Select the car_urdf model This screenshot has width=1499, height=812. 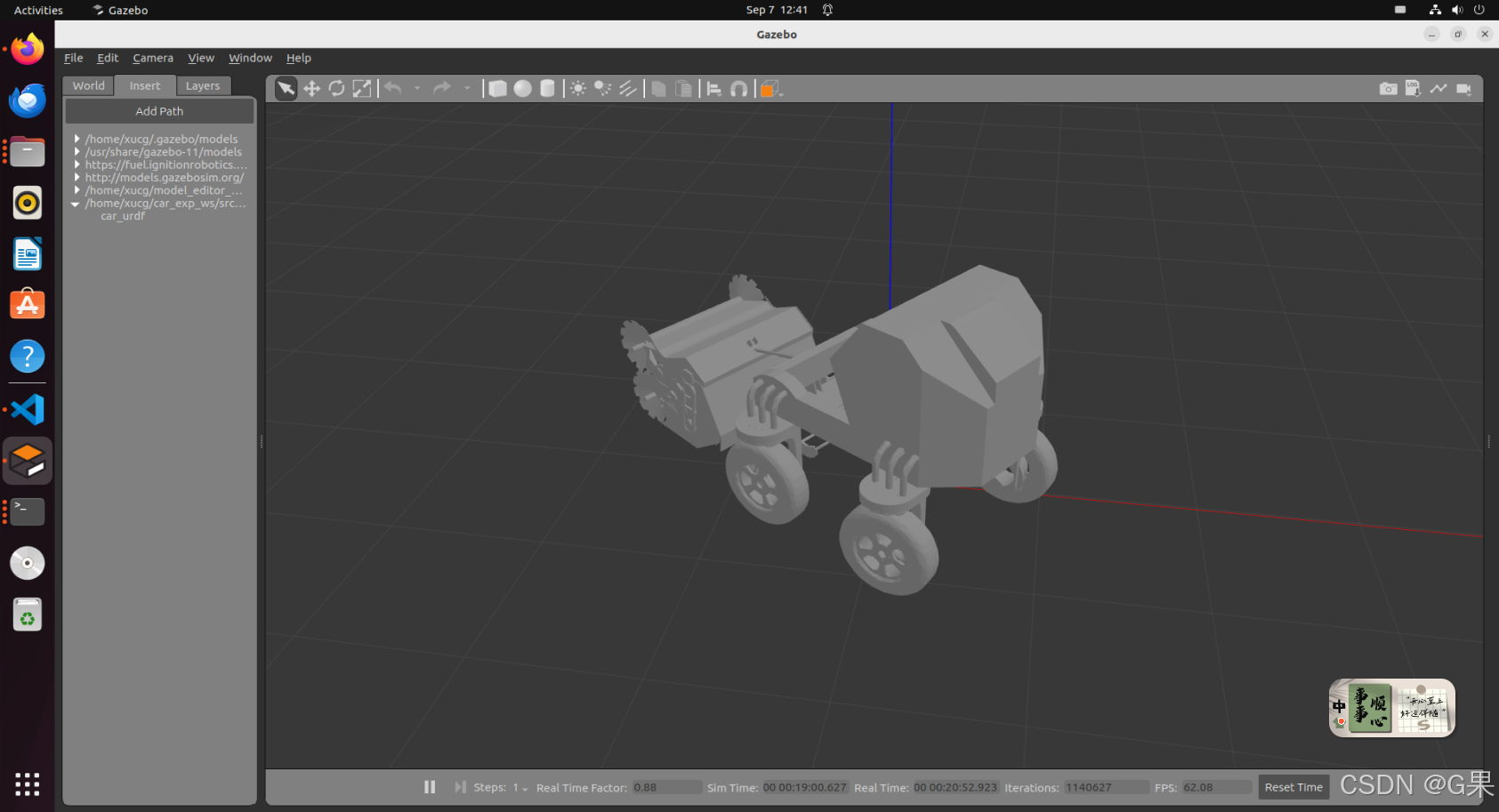click(123, 216)
